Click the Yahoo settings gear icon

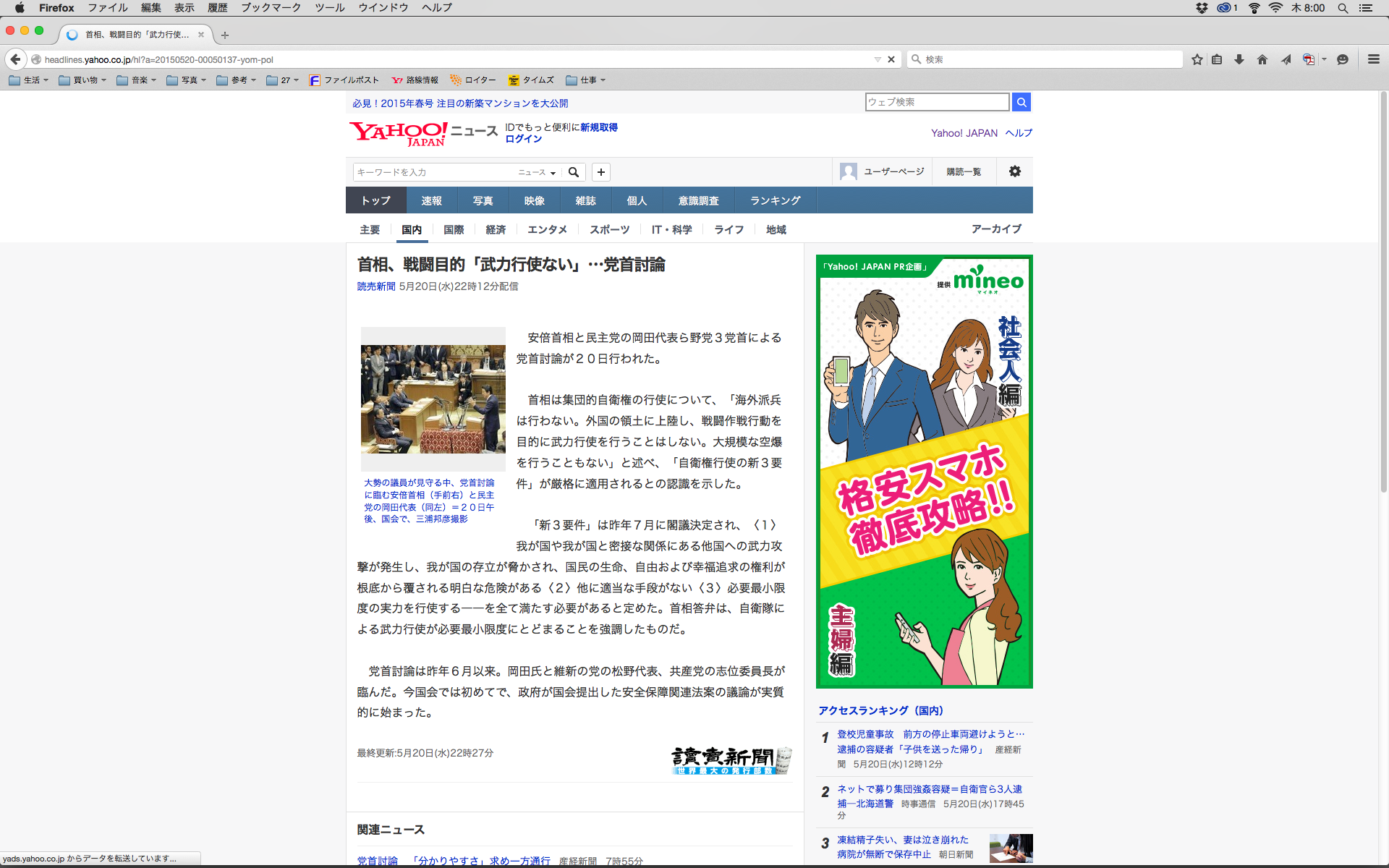[x=1015, y=171]
